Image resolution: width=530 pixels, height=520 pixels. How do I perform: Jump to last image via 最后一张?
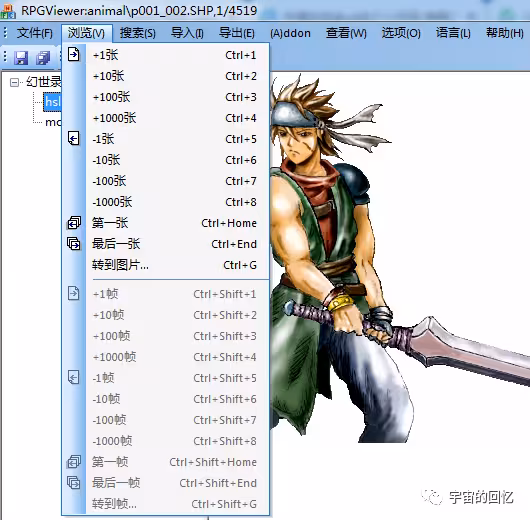[x=166, y=244]
